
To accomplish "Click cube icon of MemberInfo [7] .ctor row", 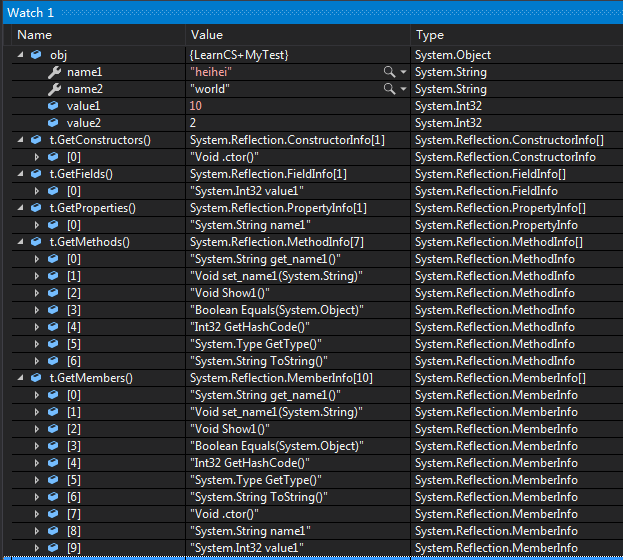I will tap(53, 513).
